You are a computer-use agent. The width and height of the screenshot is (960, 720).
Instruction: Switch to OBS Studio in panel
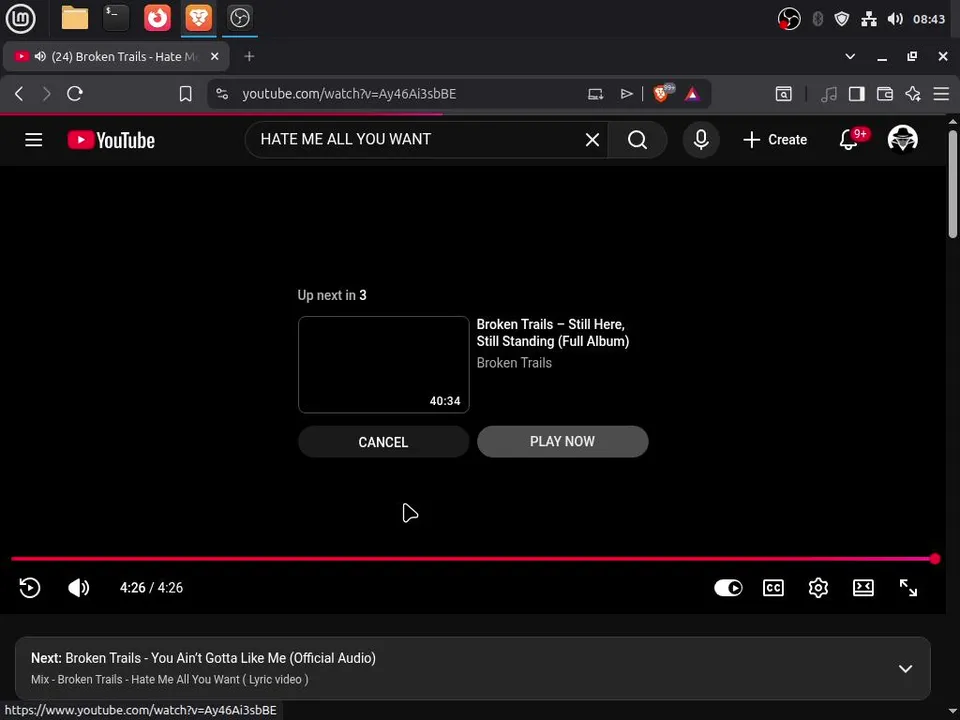239,18
